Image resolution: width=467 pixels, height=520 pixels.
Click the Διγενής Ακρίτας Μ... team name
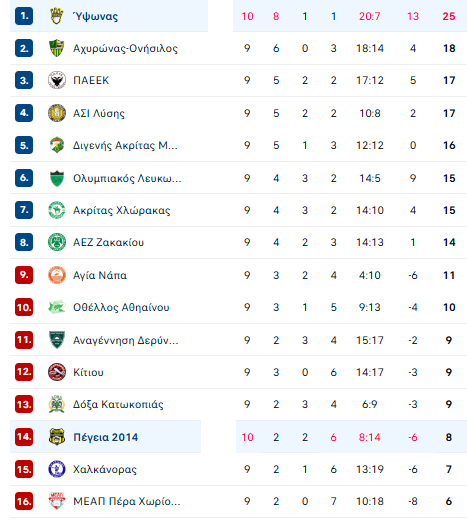(x=125, y=146)
